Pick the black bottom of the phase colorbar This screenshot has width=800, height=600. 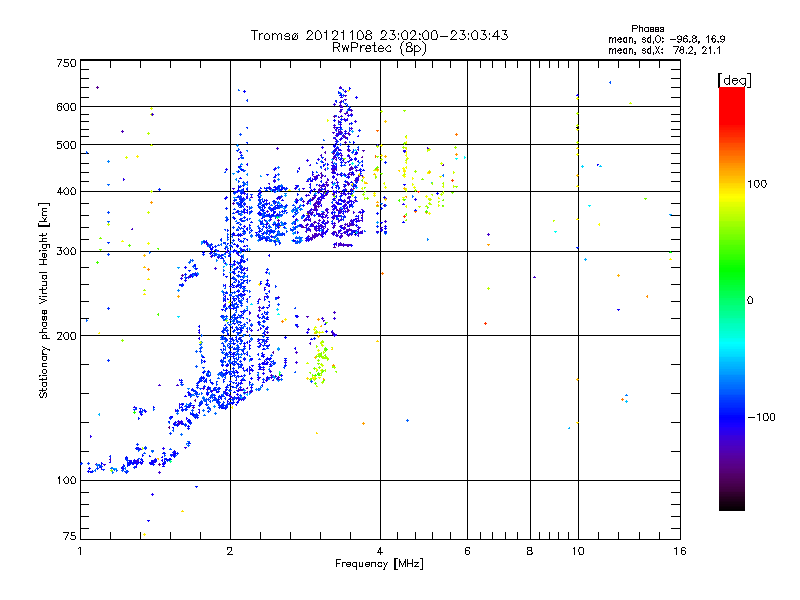coord(732,503)
